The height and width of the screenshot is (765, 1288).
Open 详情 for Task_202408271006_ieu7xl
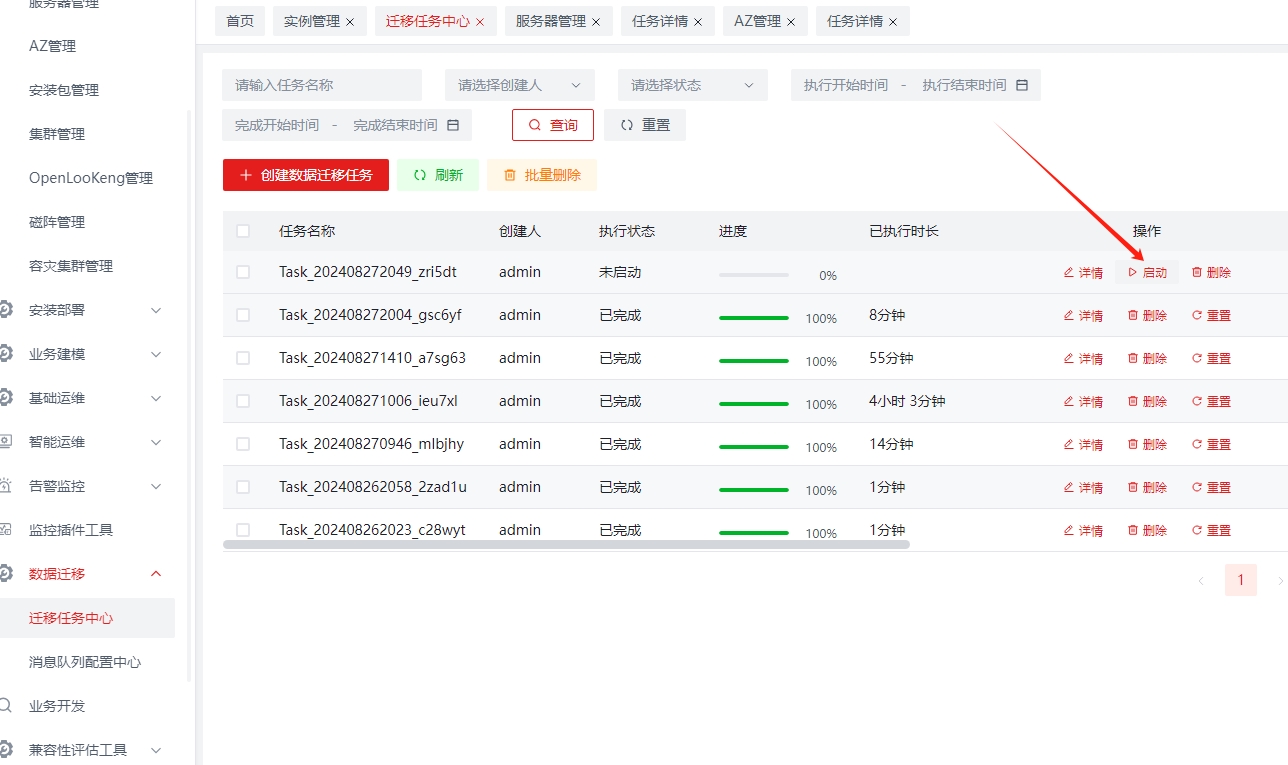[1083, 401]
